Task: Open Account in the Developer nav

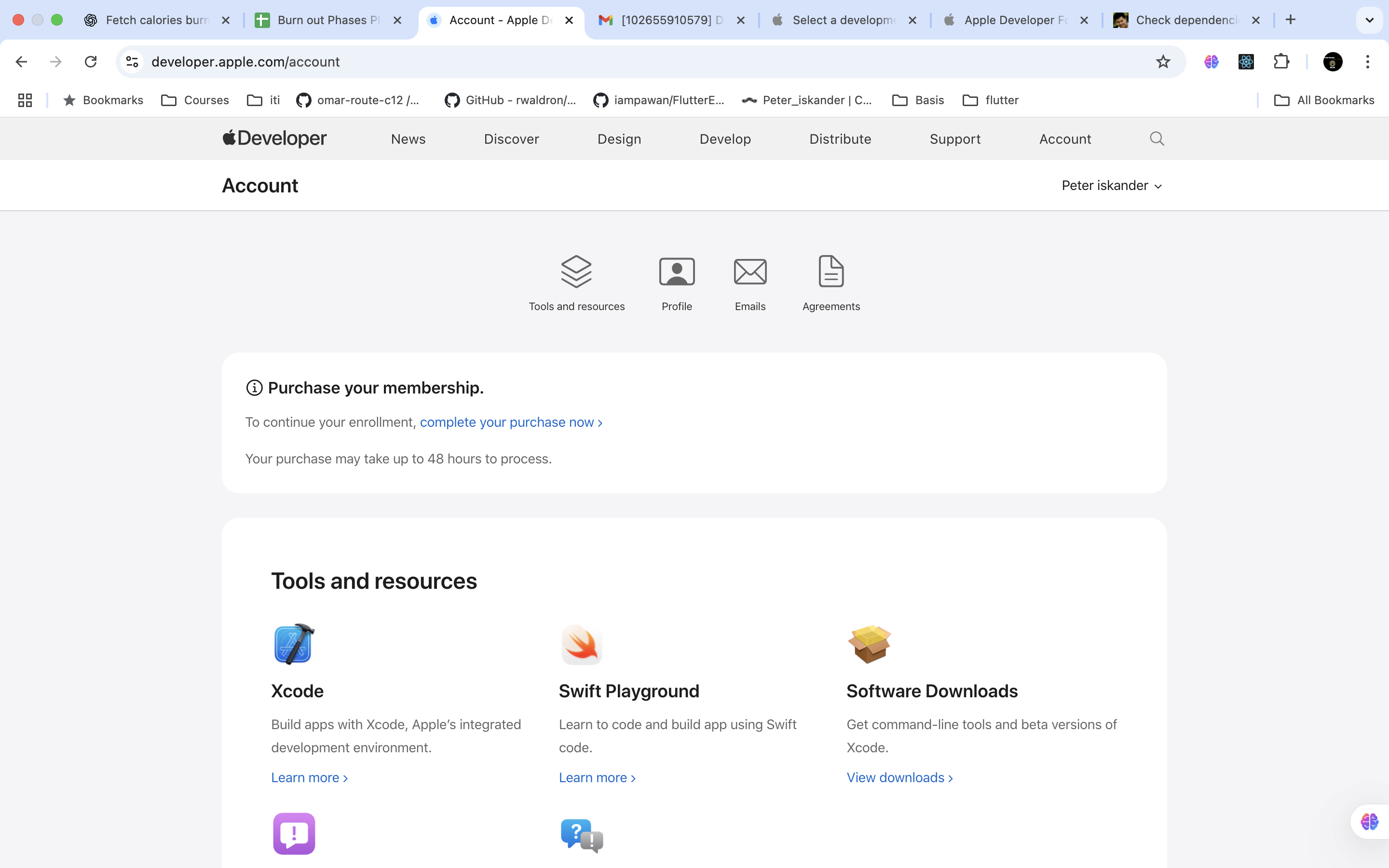Action: click(1065, 139)
